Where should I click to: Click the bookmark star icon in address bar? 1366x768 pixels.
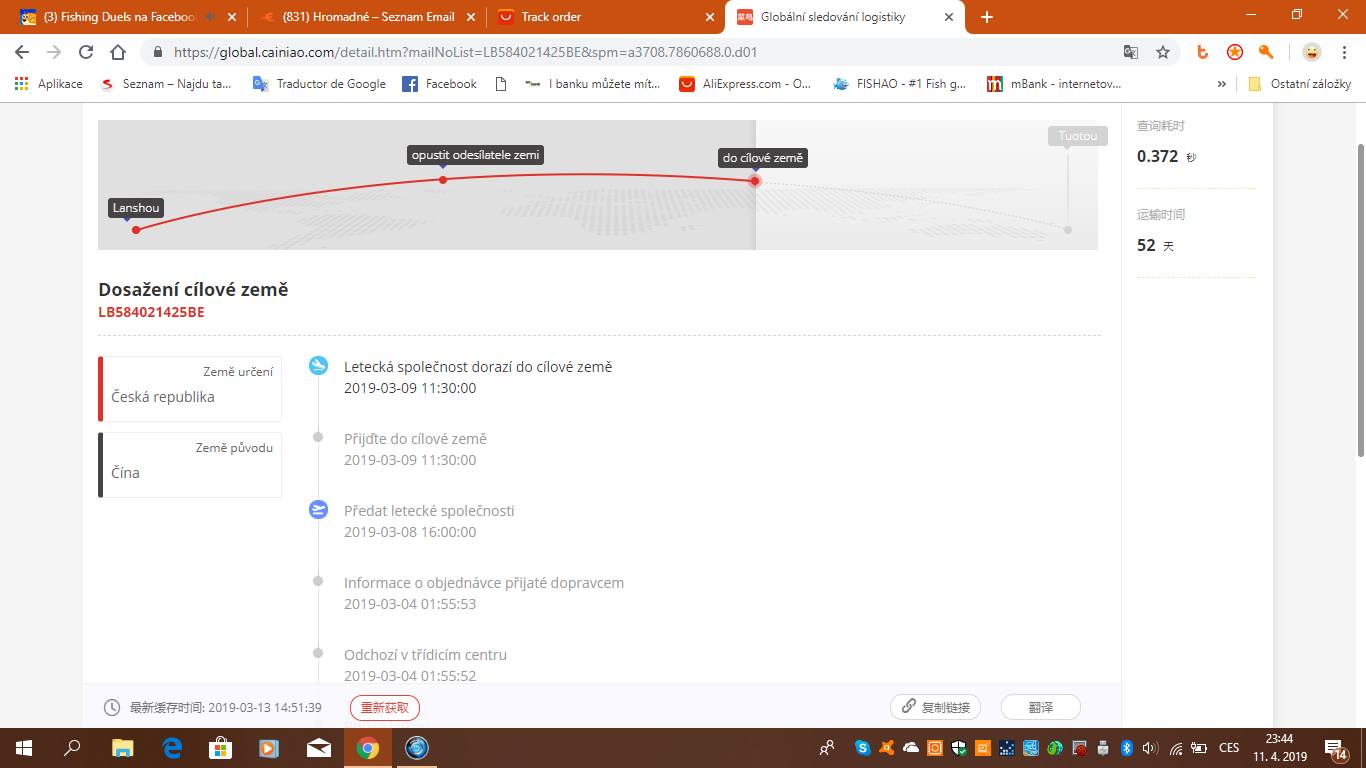1162,52
